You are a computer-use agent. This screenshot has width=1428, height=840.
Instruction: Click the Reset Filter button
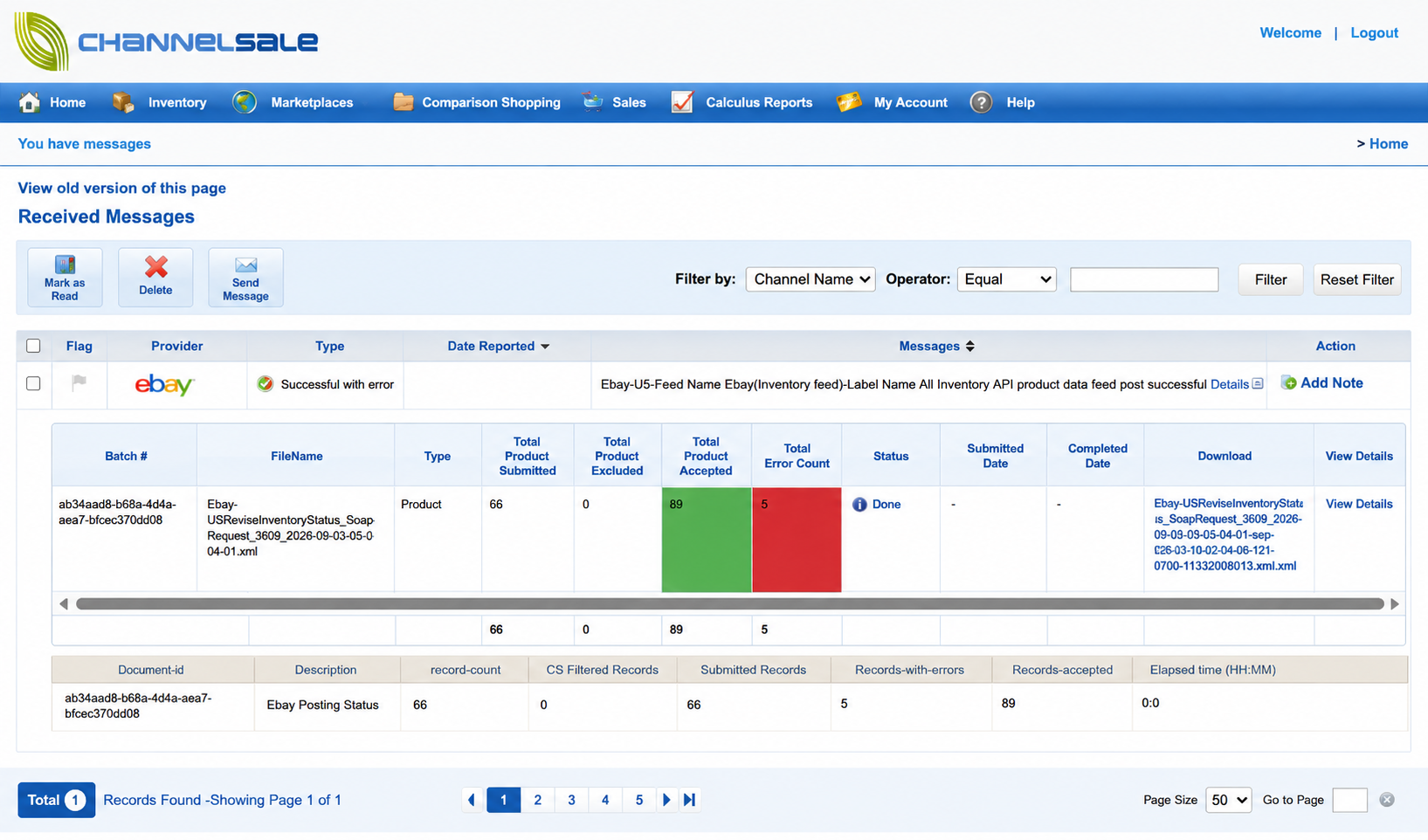(1356, 279)
